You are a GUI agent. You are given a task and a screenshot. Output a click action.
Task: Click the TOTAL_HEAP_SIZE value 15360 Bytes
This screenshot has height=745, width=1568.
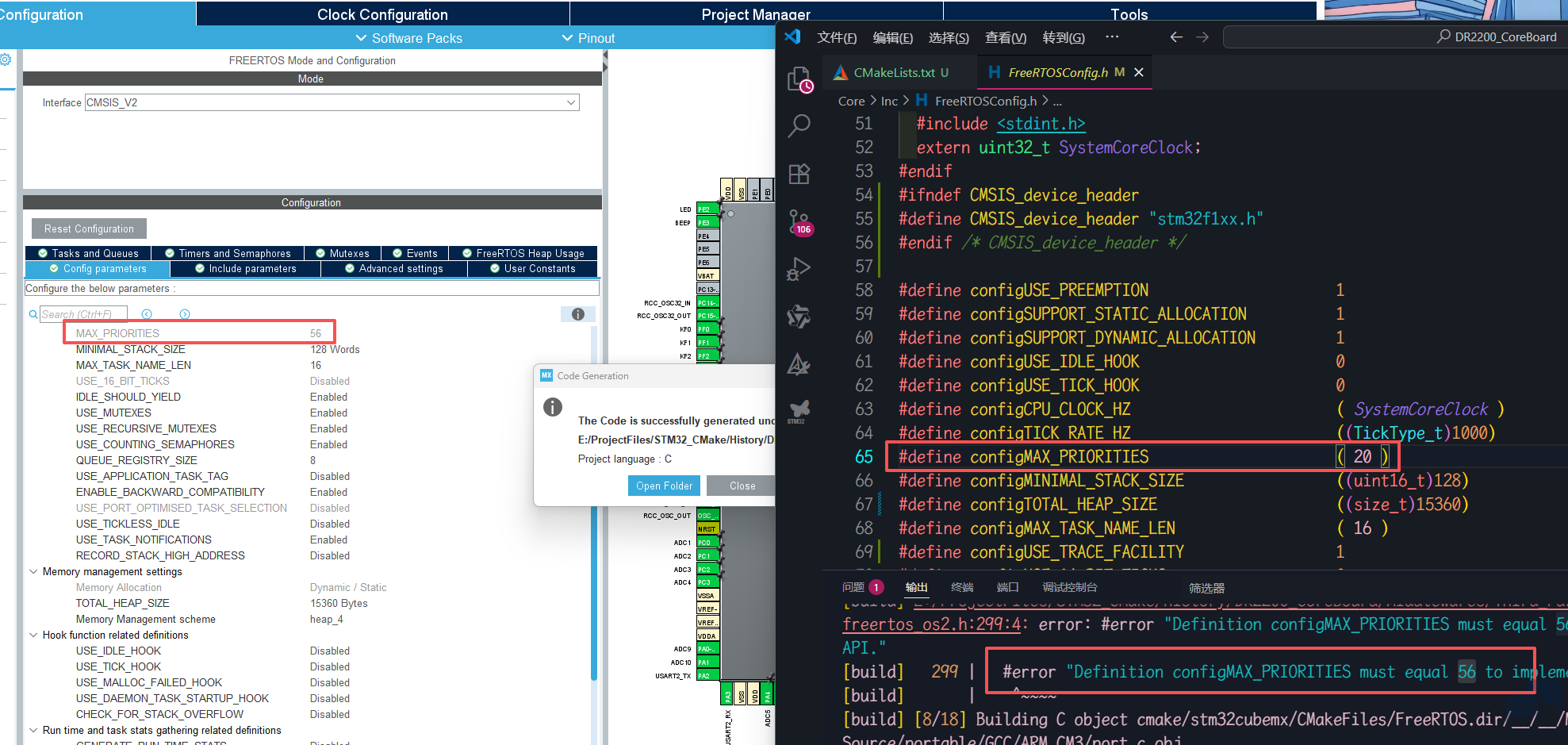click(339, 603)
